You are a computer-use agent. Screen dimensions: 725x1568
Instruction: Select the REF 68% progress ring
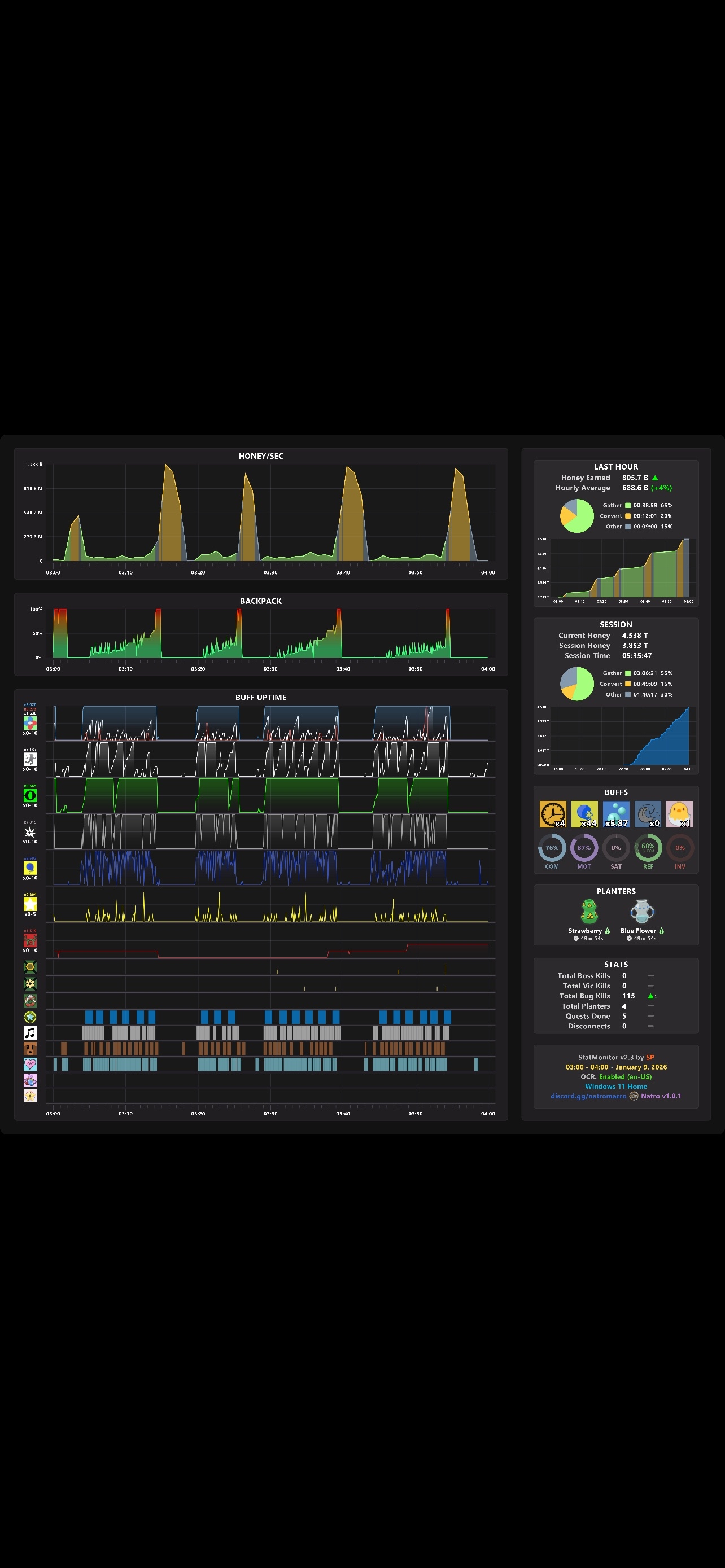click(x=648, y=848)
